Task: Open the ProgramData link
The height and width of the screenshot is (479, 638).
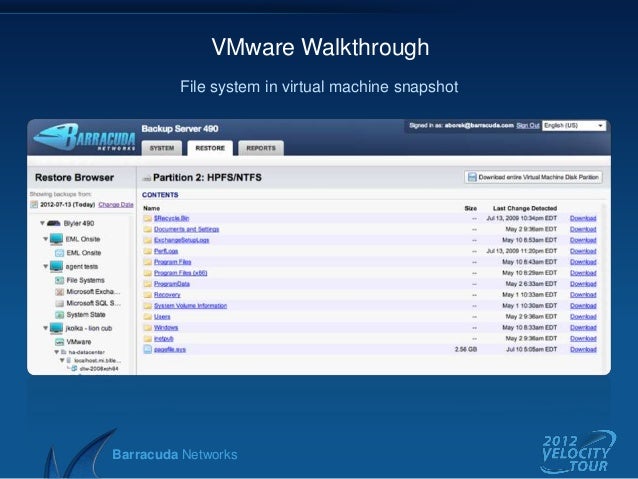Action: tap(172, 284)
